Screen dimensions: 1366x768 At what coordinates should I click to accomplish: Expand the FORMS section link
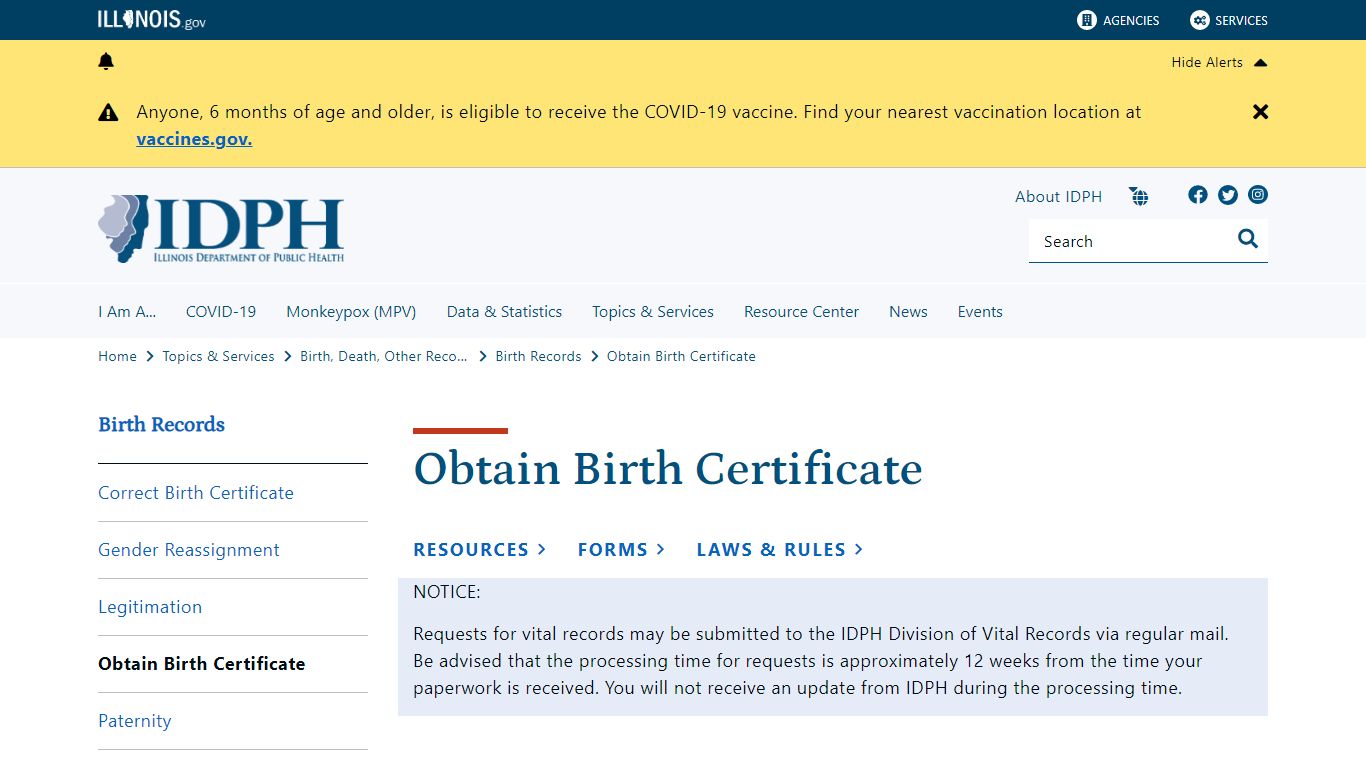(x=621, y=550)
